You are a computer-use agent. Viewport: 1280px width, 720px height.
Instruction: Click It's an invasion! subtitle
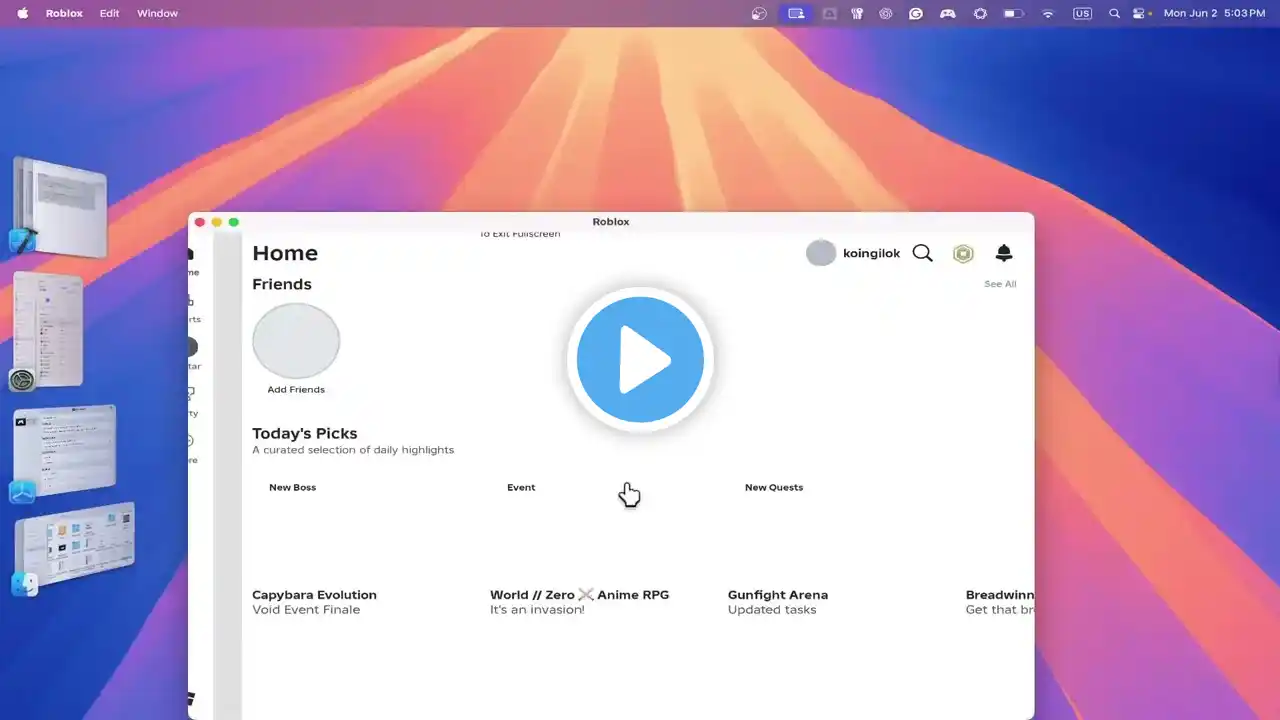point(537,610)
